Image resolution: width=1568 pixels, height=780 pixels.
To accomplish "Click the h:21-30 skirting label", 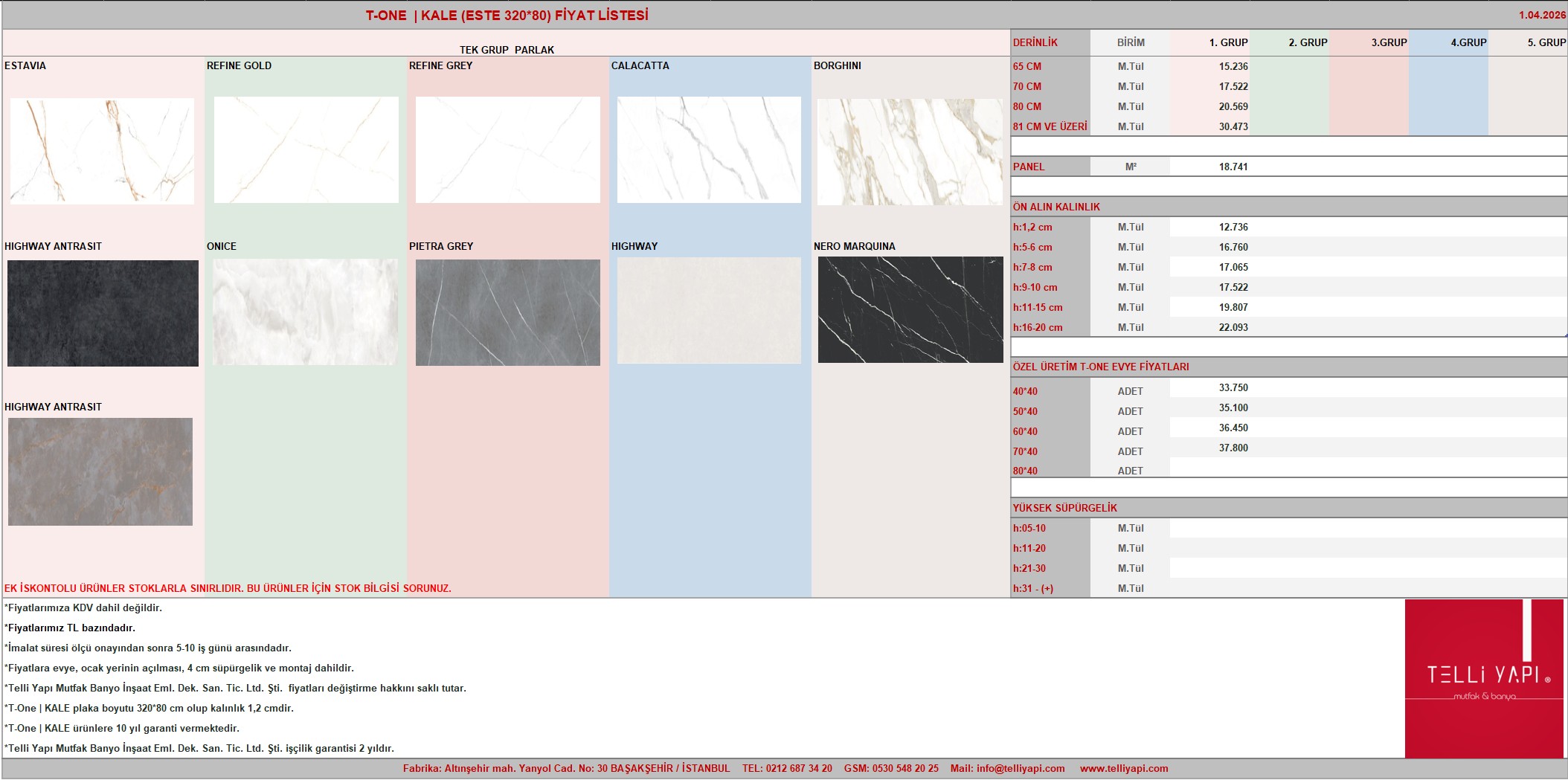I will [1029, 568].
